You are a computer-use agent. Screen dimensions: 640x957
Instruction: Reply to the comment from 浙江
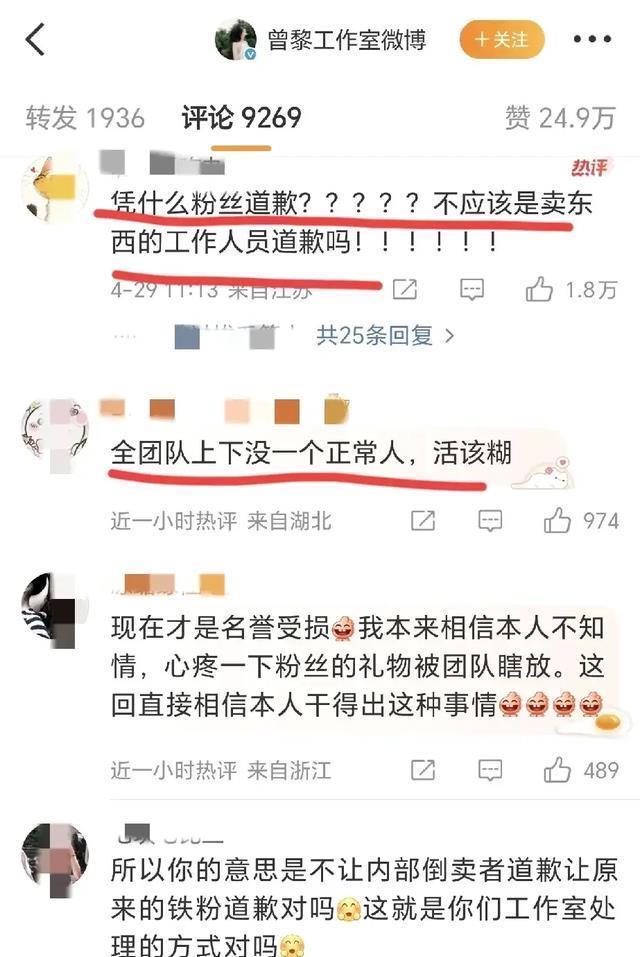coord(490,770)
